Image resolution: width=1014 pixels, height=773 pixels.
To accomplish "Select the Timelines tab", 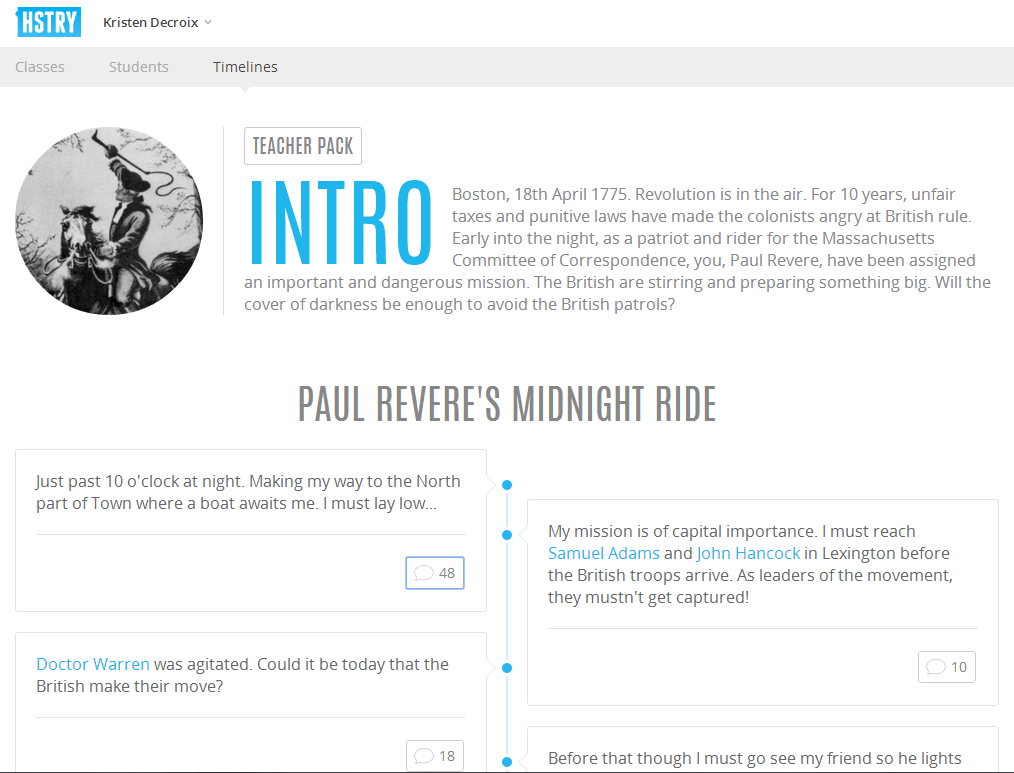I will click(245, 67).
